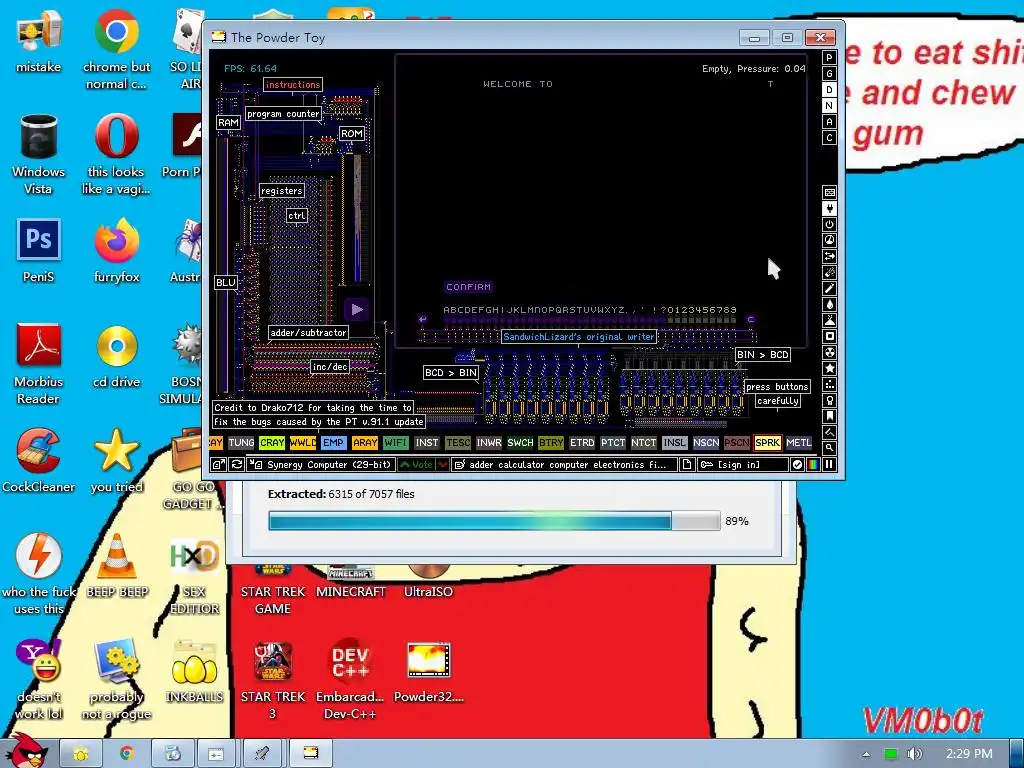Open render options rainbow swatch
The image size is (1024, 768).
coord(813,464)
